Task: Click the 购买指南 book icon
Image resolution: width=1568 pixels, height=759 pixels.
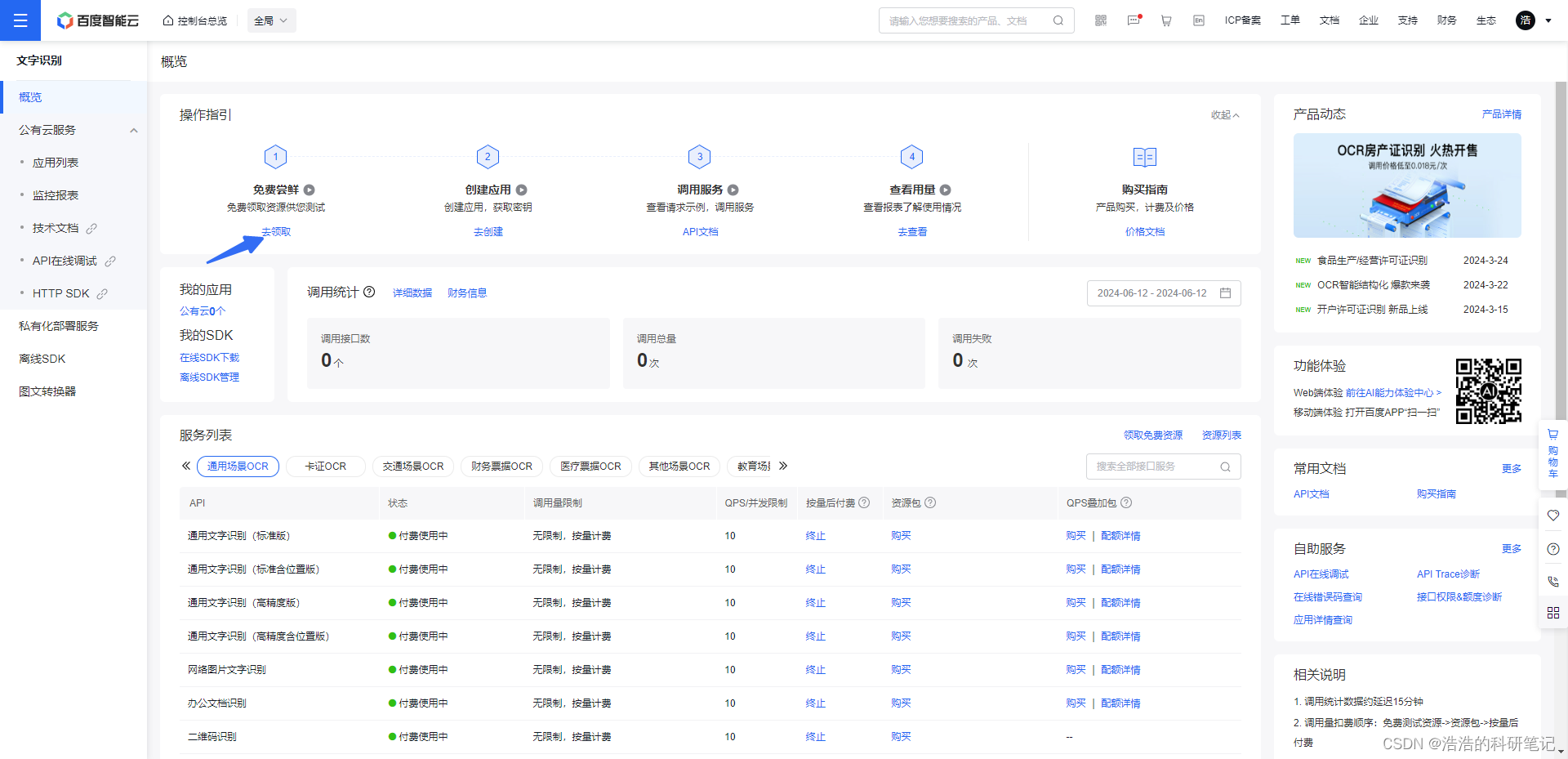Action: pyautogui.click(x=1145, y=157)
